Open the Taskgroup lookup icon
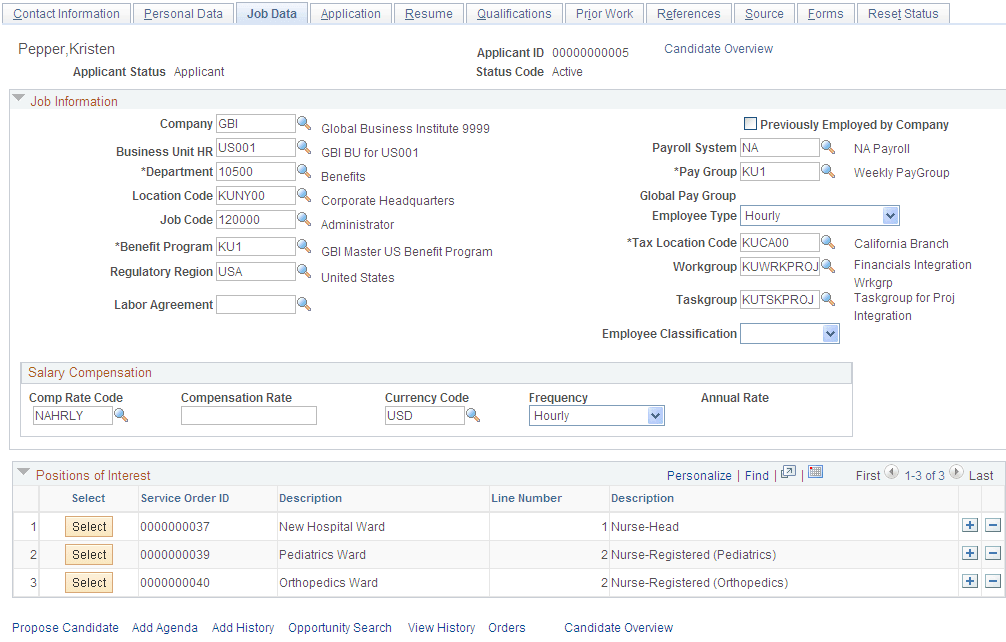The image size is (1006, 642). point(828,299)
